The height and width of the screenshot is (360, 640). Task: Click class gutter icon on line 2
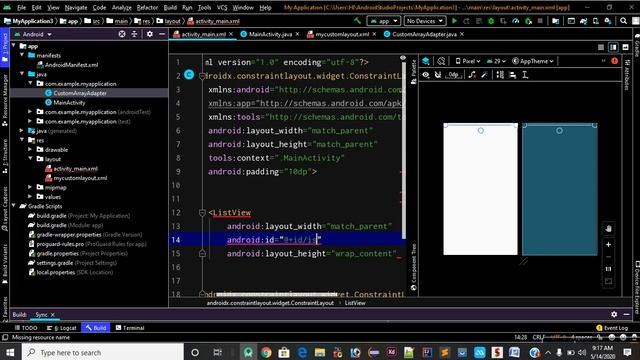pyautogui.click(x=189, y=75)
